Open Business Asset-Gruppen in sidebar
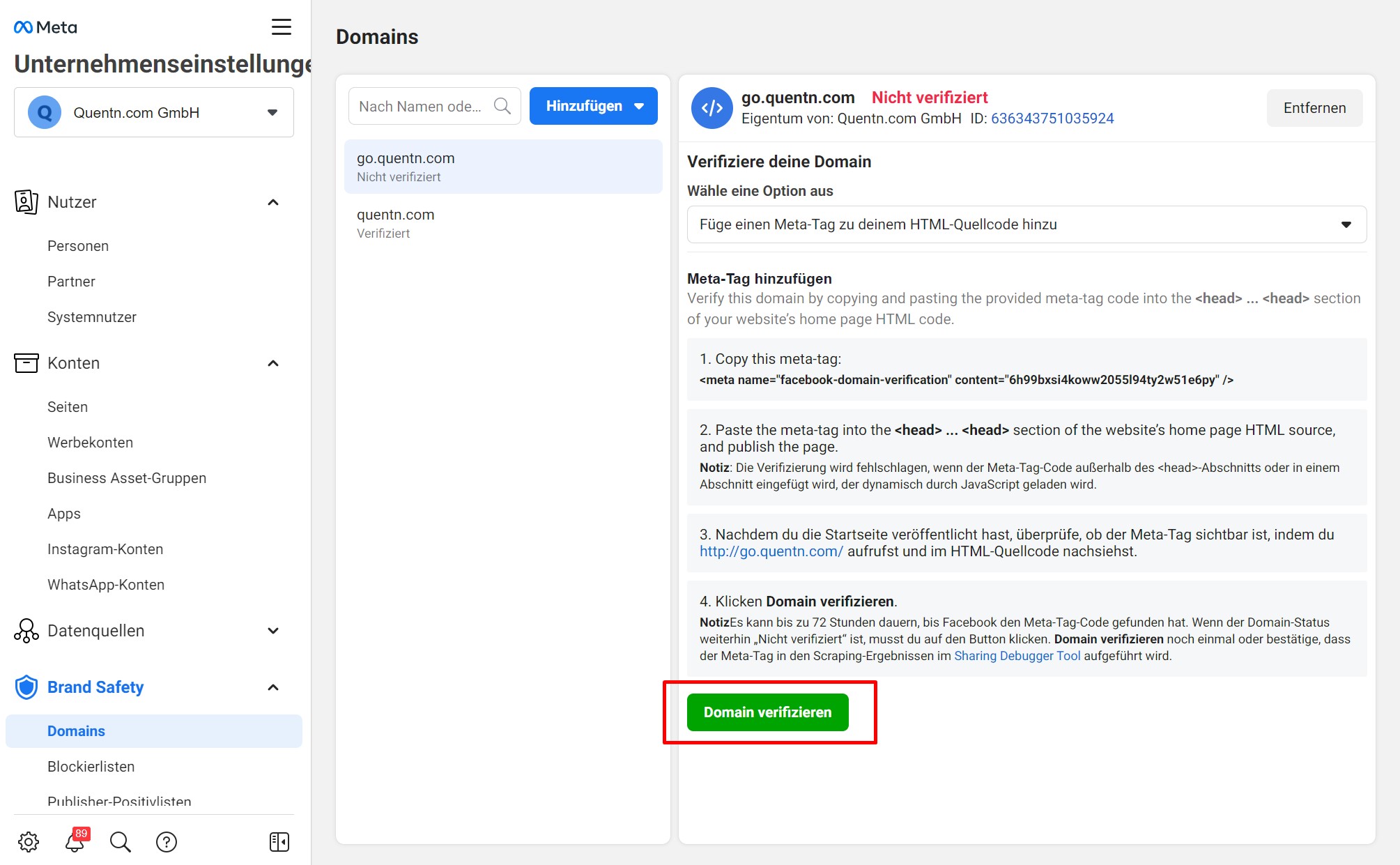This screenshot has height=865, width=1400. [x=127, y=478]
